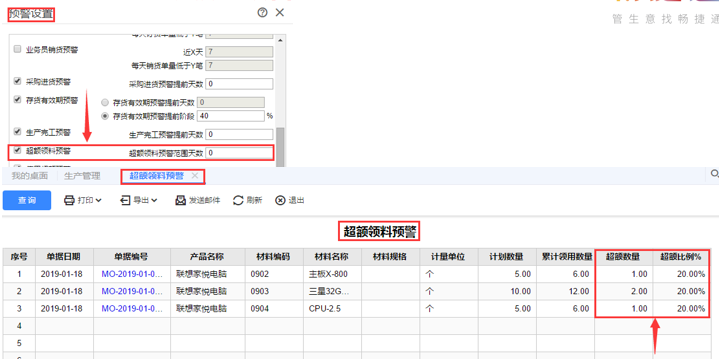This screenshot has height=360, width=719.
Task: Click material code 0902 cell
Action: tap(274, 274)
